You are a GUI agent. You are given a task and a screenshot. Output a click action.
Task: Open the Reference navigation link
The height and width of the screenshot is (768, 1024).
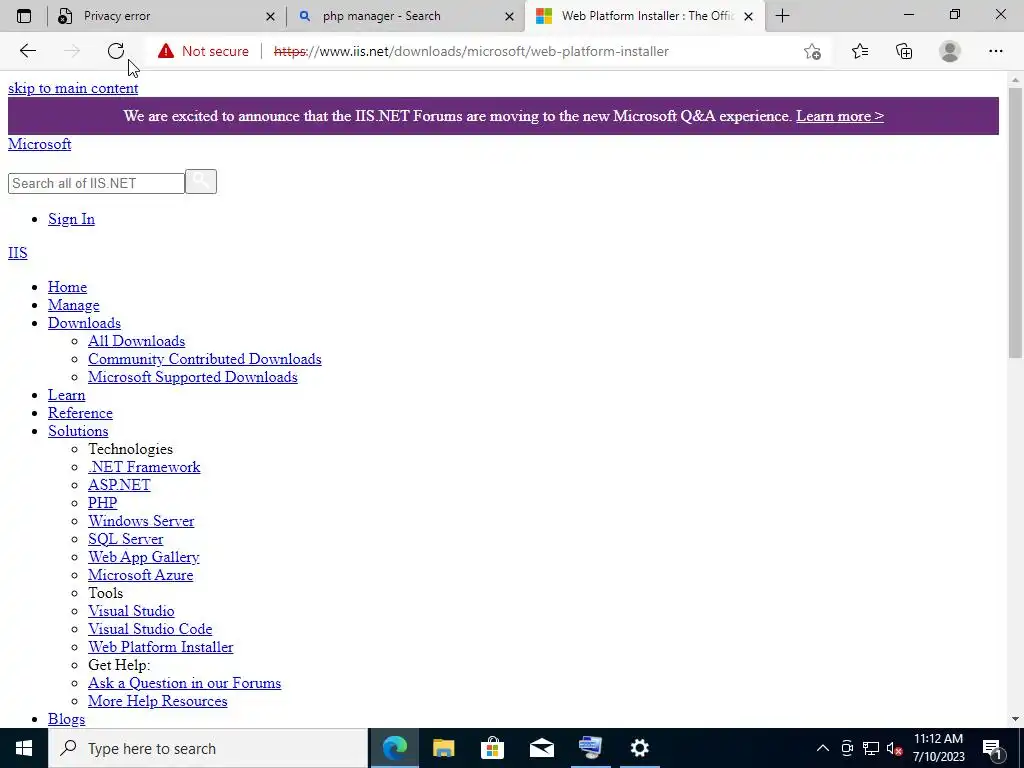click(80, 413)
